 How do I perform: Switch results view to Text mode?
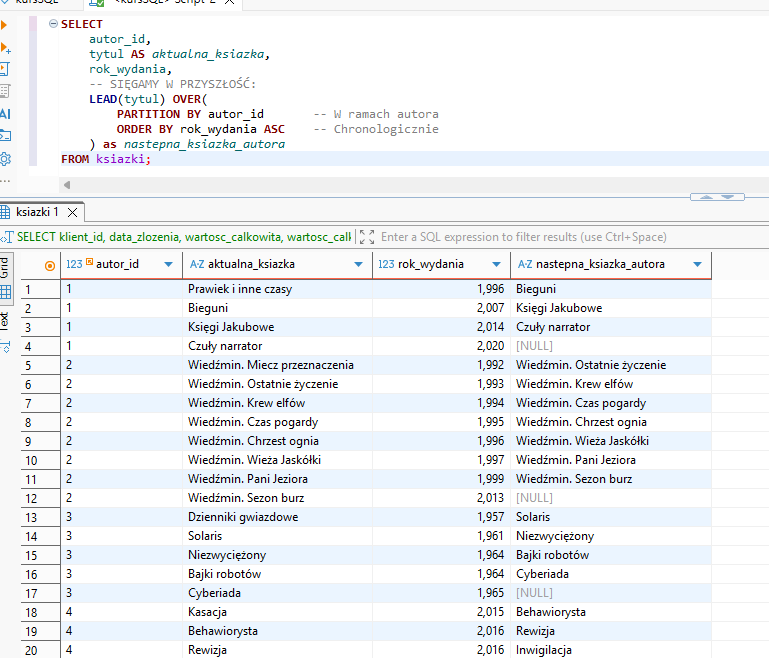[x=5, y=320]
